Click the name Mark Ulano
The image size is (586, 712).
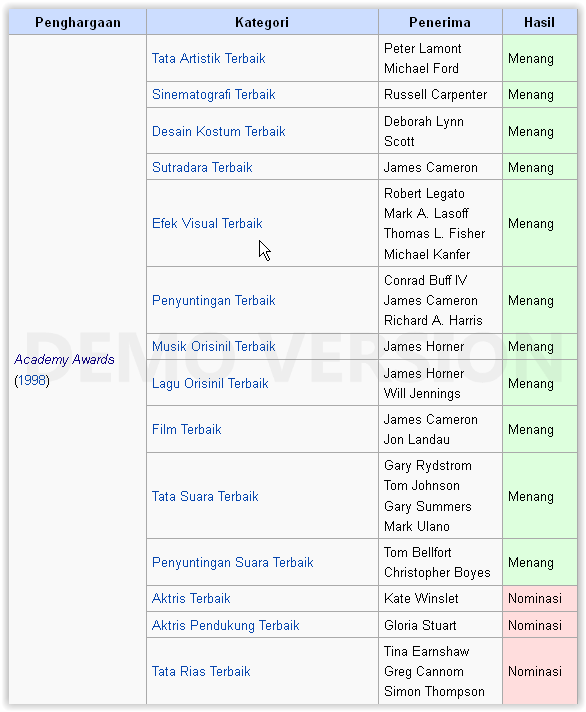417,527
